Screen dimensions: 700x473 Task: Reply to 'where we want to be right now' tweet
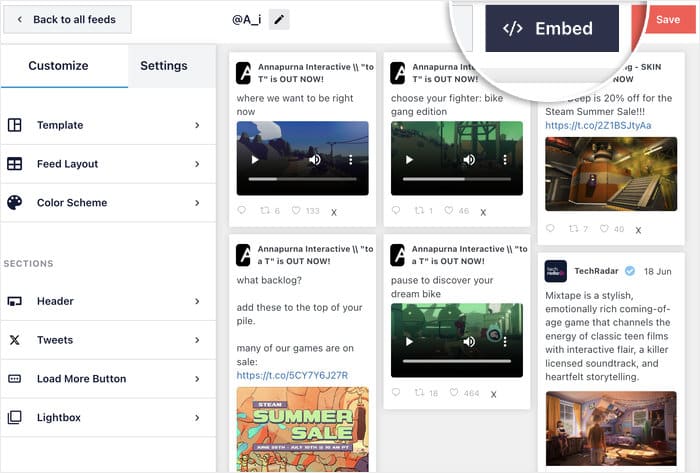pyautogui.click(x=242, y=210)
